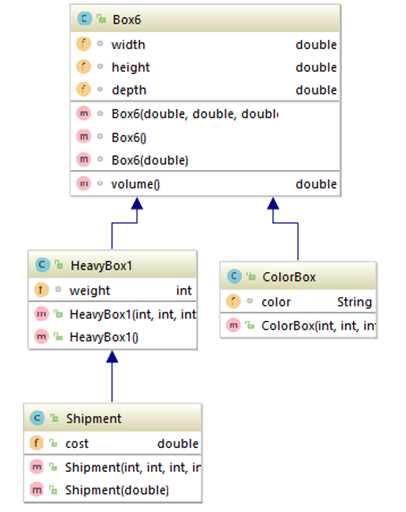Select the method icon next to Shipment(double)
This screenshot has width=406, height=512.
point(37,490)
